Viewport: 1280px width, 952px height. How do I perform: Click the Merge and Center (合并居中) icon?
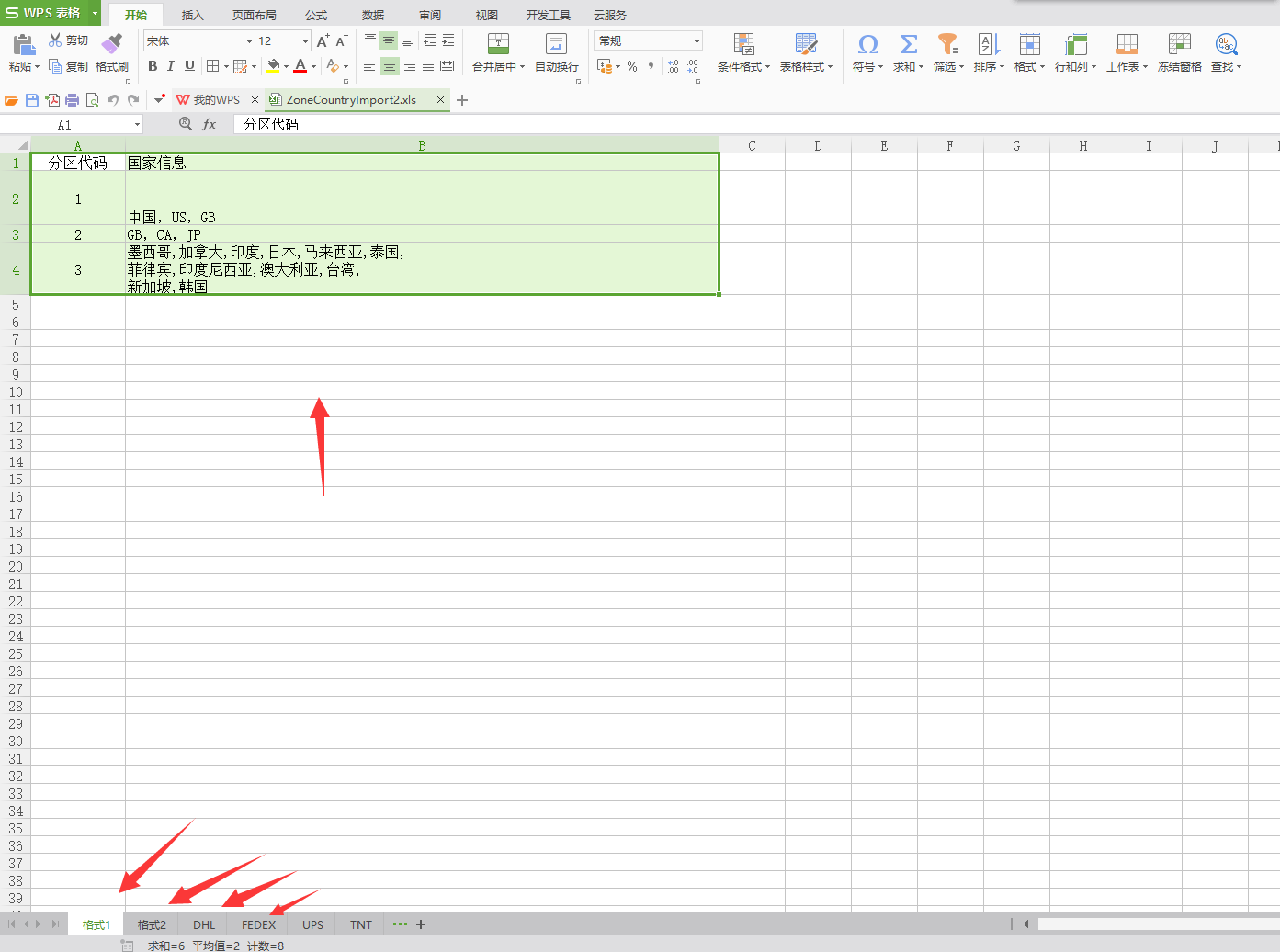pos(498,44)
